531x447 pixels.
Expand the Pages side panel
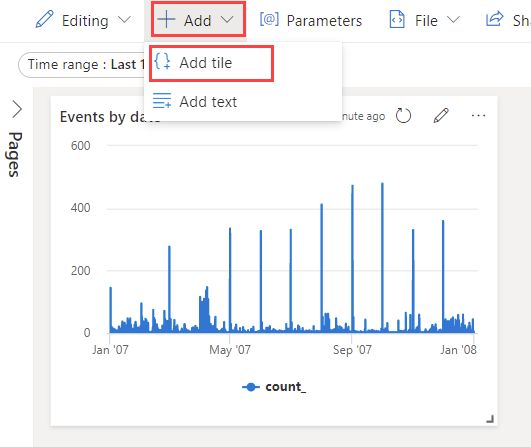[x=17, y=109]
